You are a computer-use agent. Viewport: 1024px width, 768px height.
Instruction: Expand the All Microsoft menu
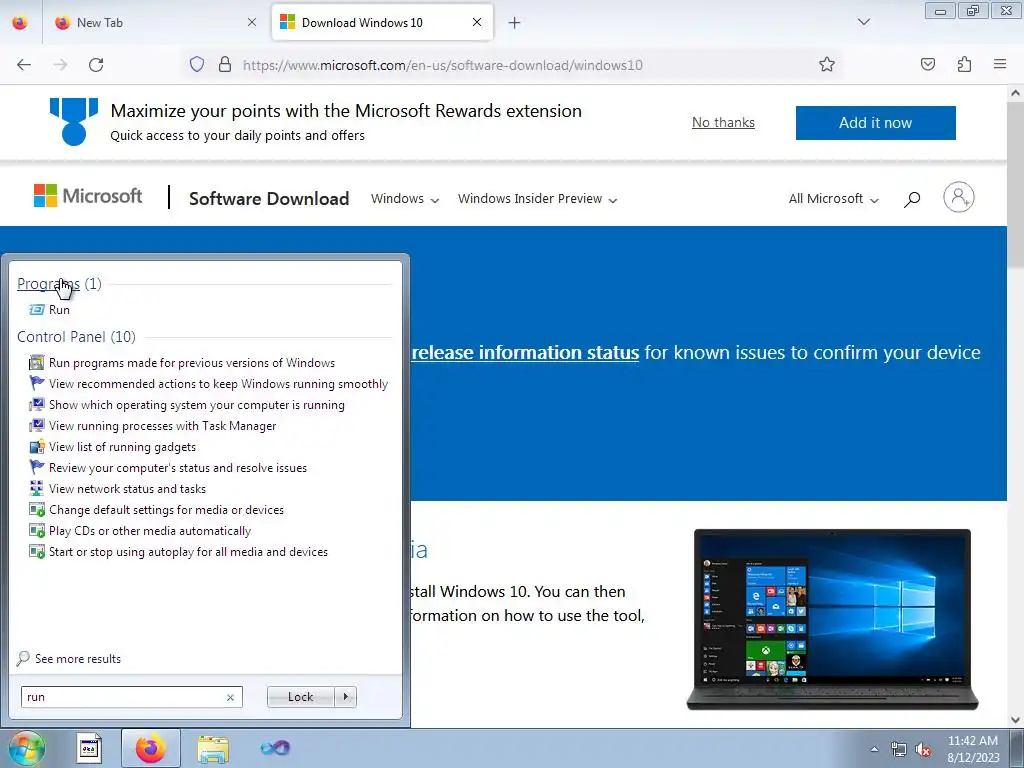click(834, 199)
